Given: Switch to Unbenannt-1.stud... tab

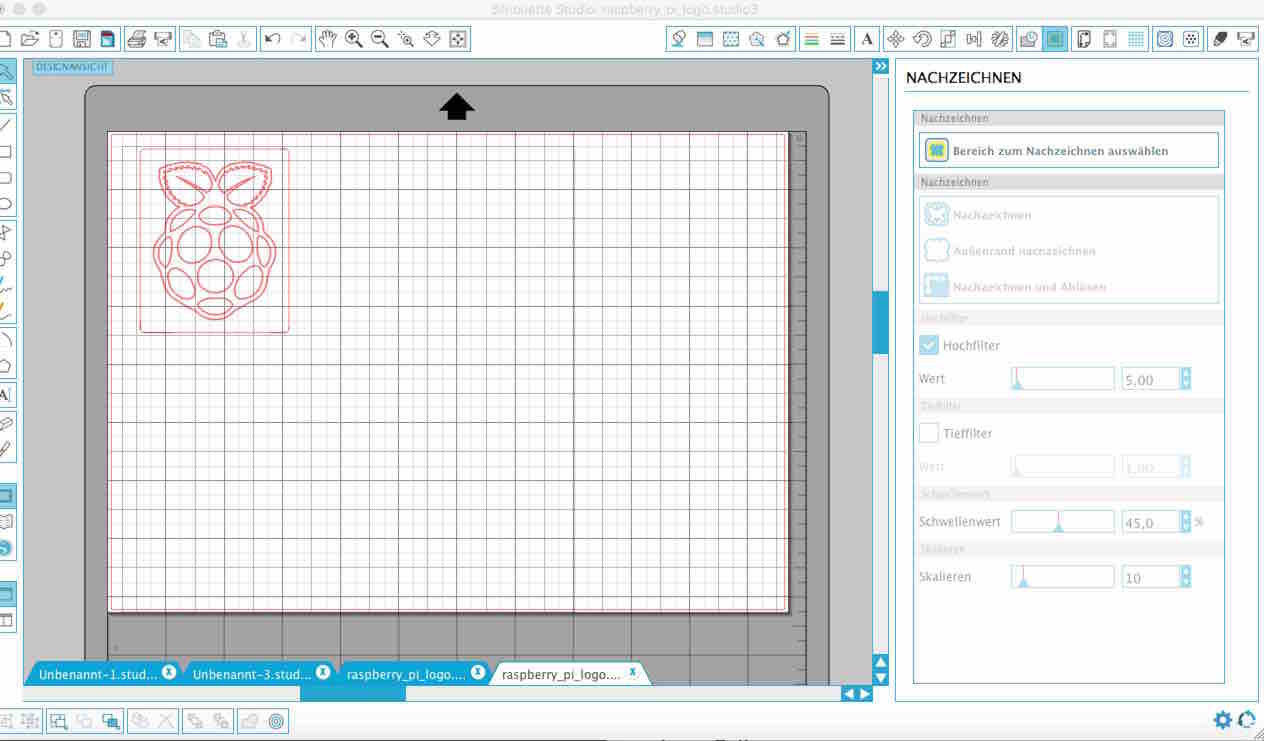Looking at the screenshot, I should 98,674.
